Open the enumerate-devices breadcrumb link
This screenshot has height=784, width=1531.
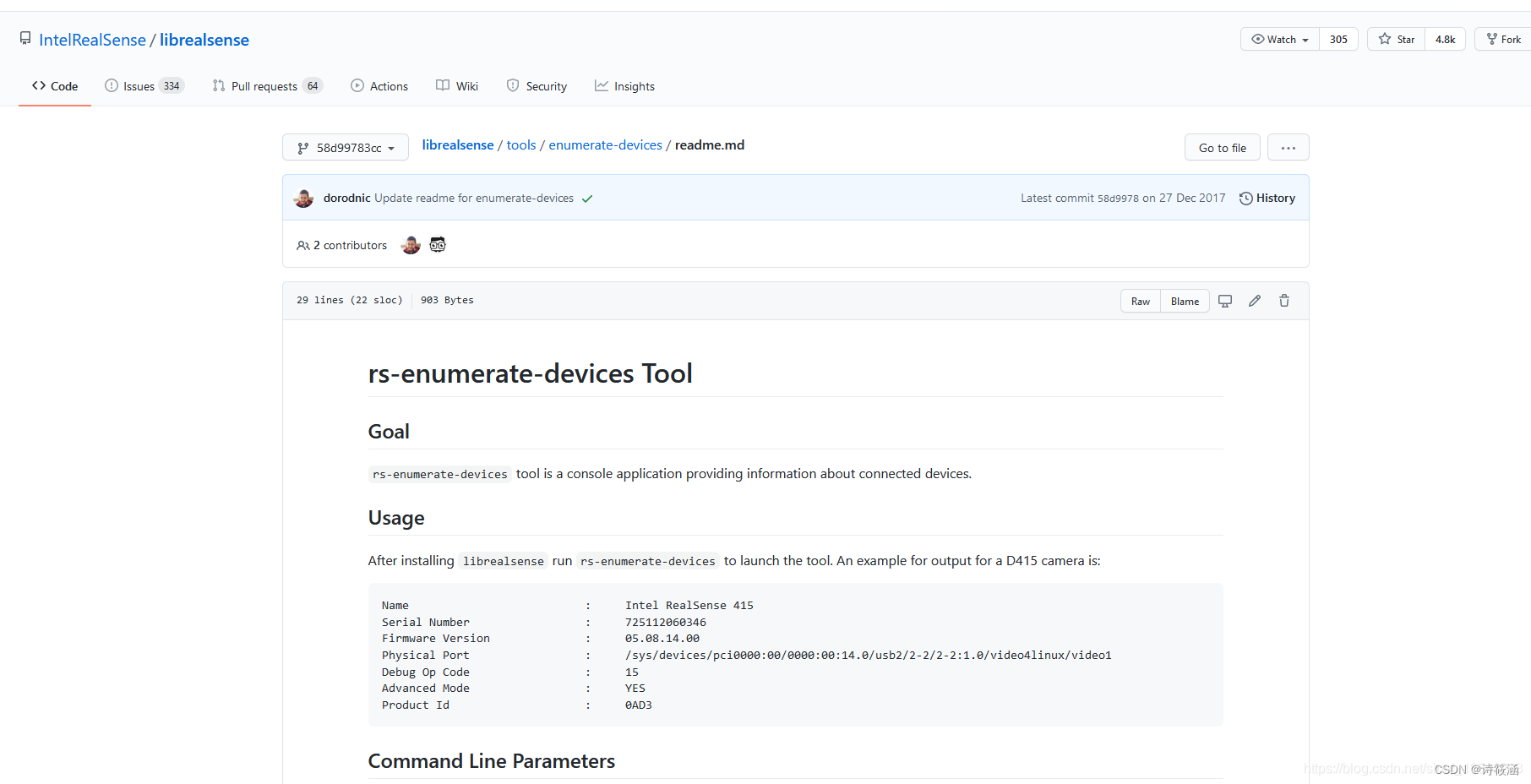click(x=605, y=144)
